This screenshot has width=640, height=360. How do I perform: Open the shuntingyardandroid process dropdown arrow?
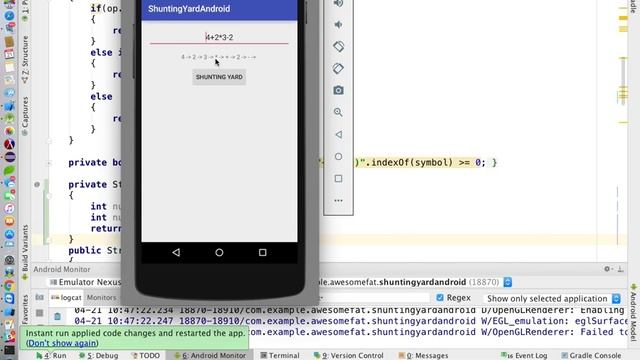(507, 282)
